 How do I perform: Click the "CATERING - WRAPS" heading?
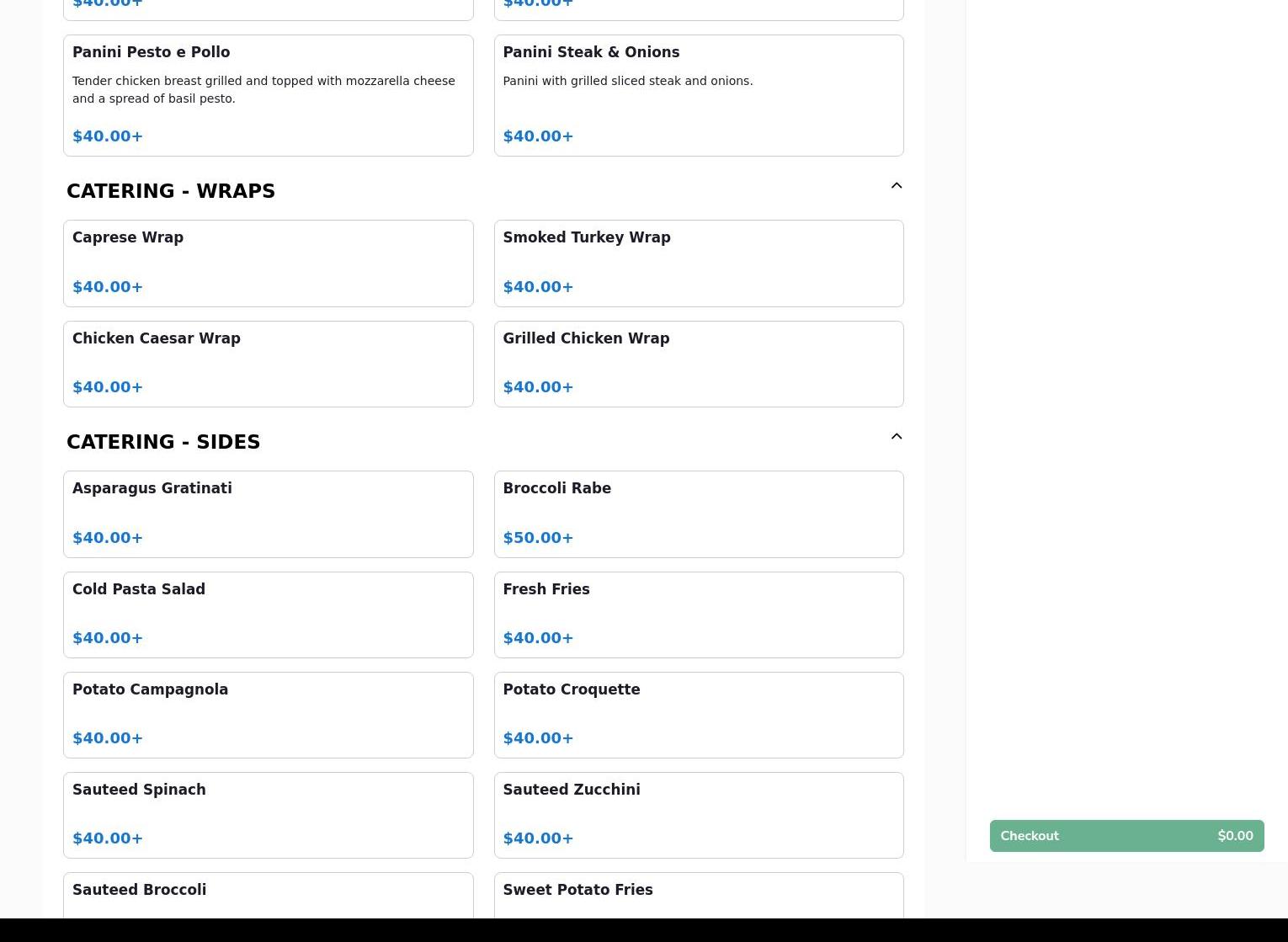[x=171, y=191]
